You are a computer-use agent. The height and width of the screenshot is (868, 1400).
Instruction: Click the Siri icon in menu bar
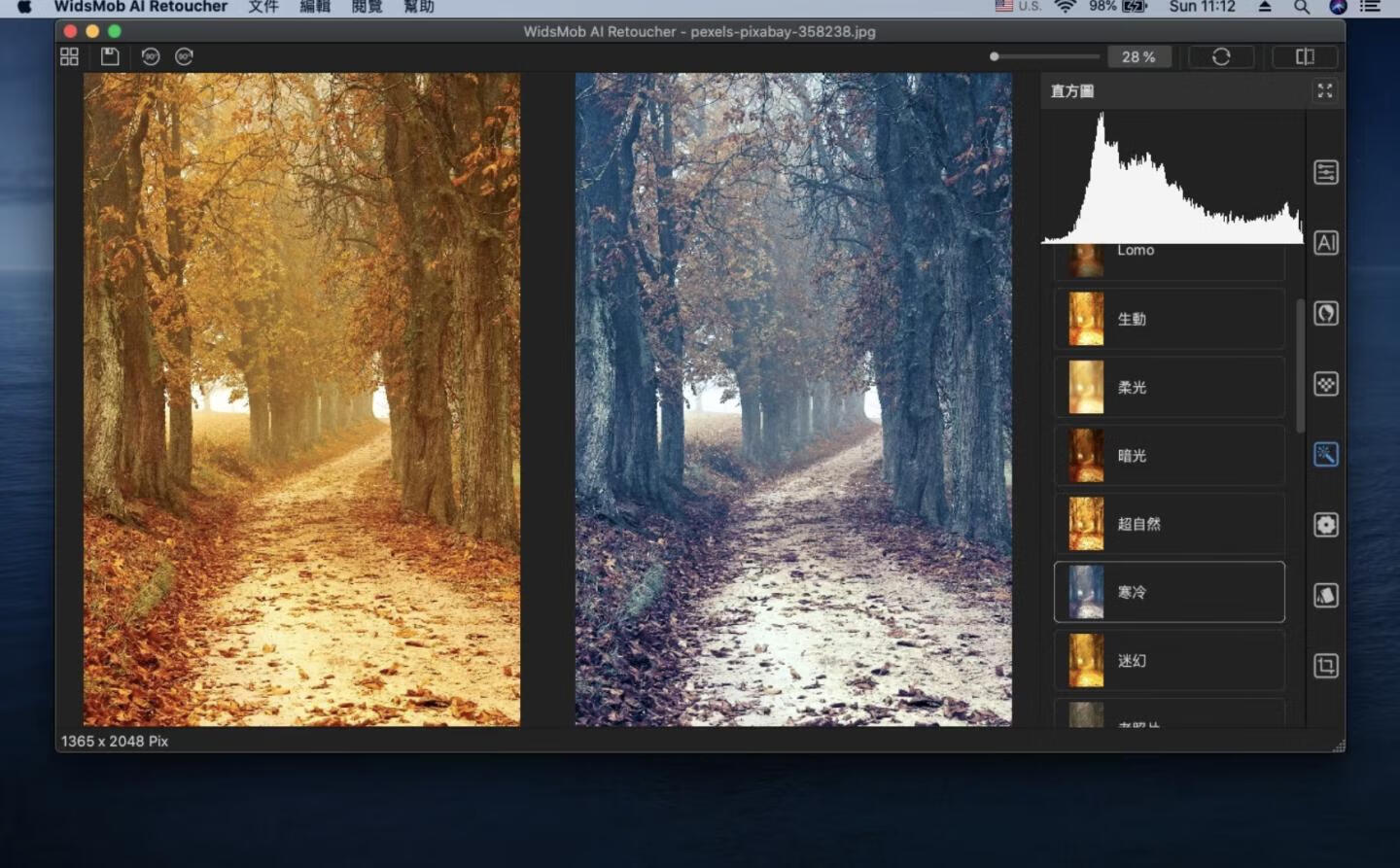pos(1338,7)
